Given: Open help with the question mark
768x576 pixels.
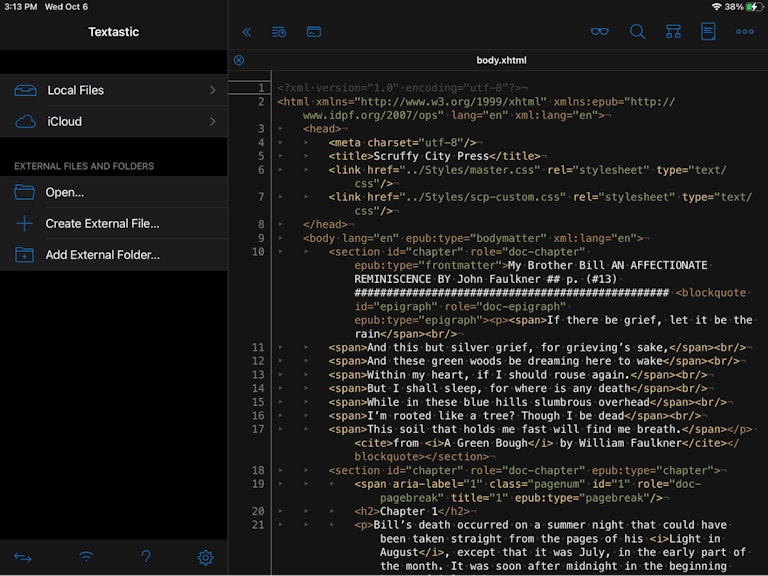Looking at the screenshot, I should (146, 557).
